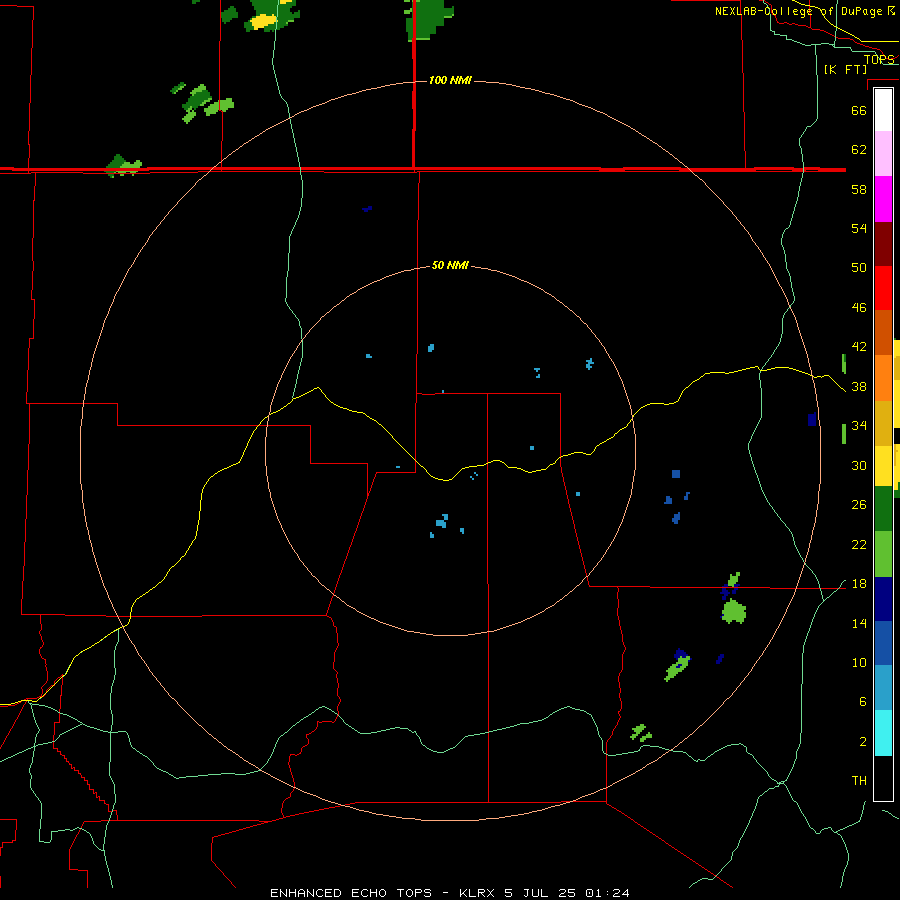Click the 'TOPS' legend heading

tap(879, 60)
